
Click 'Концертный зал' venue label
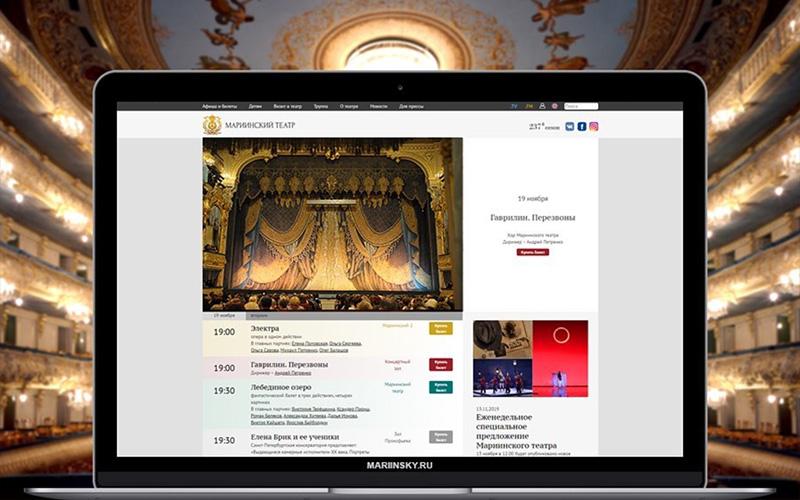click(x=397, y=364)
